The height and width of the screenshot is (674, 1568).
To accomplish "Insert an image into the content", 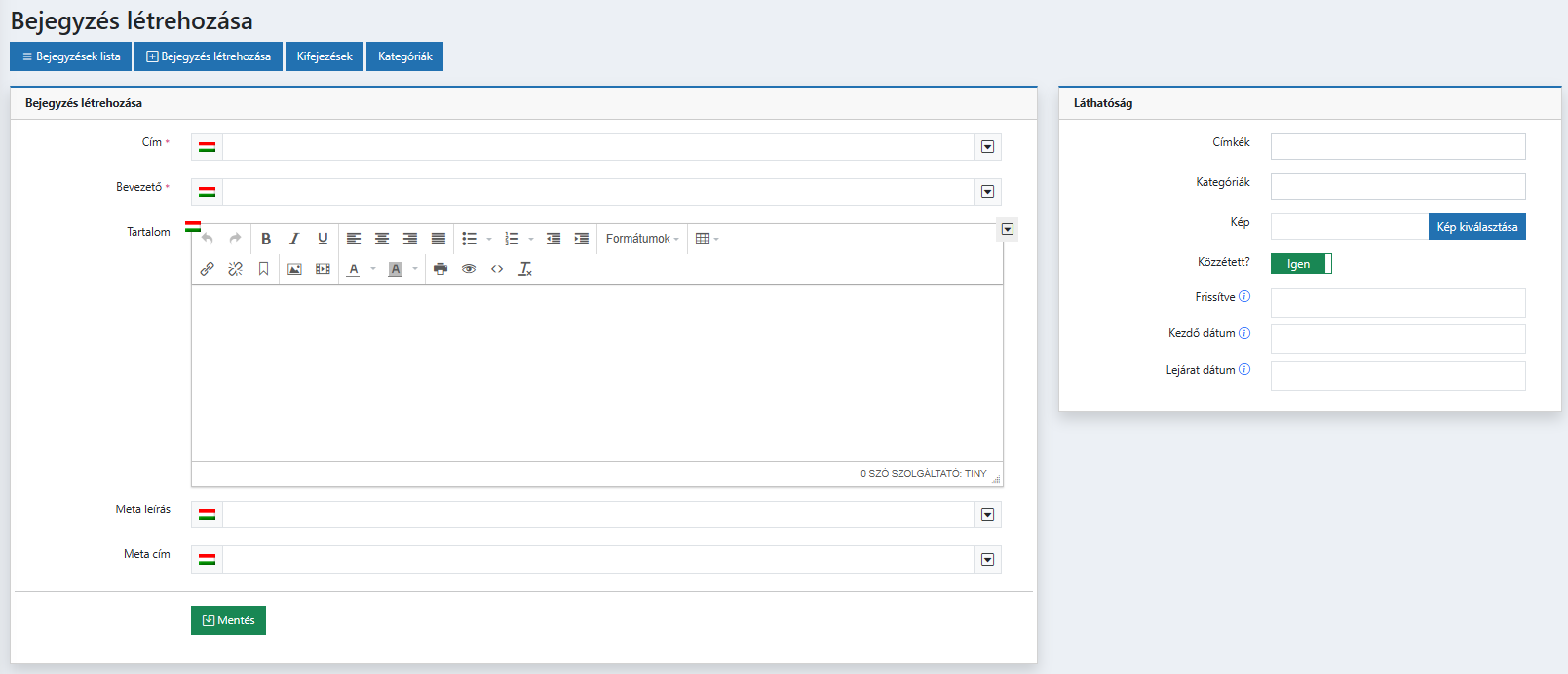I will 294,269.
